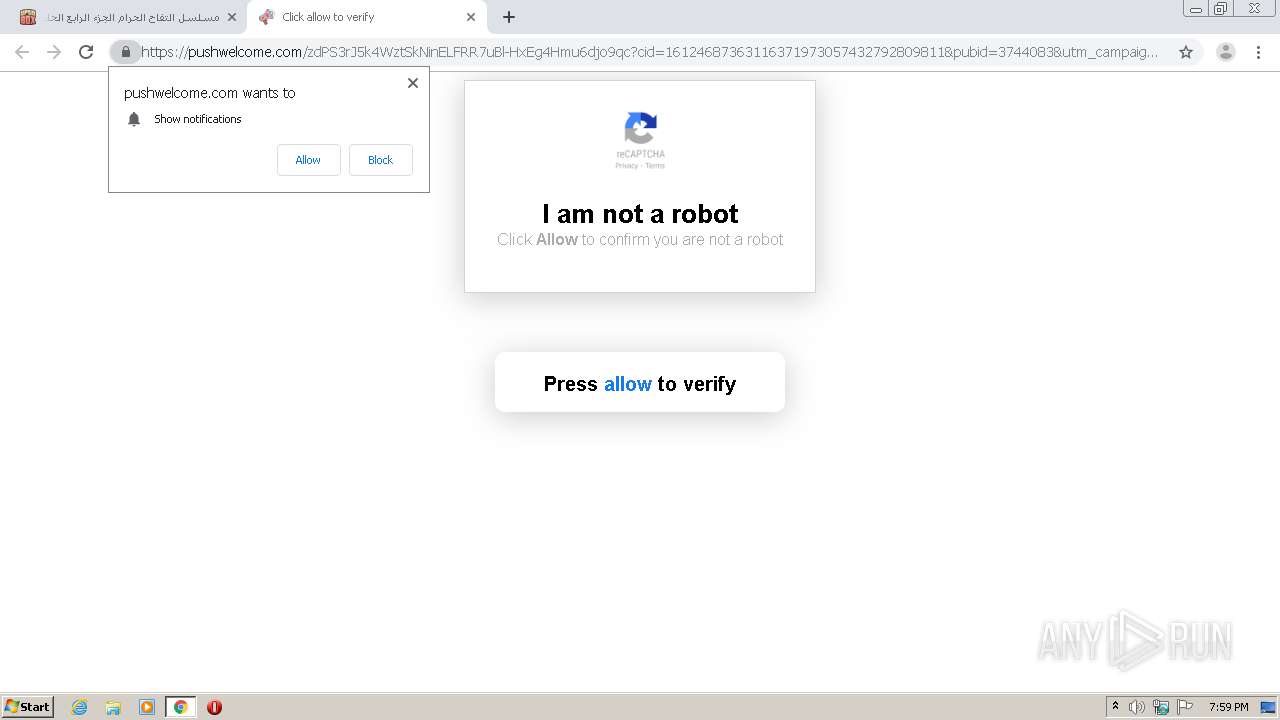
Task: Open the Chrome three-dot menu
Action: [x=1259, y=52]
